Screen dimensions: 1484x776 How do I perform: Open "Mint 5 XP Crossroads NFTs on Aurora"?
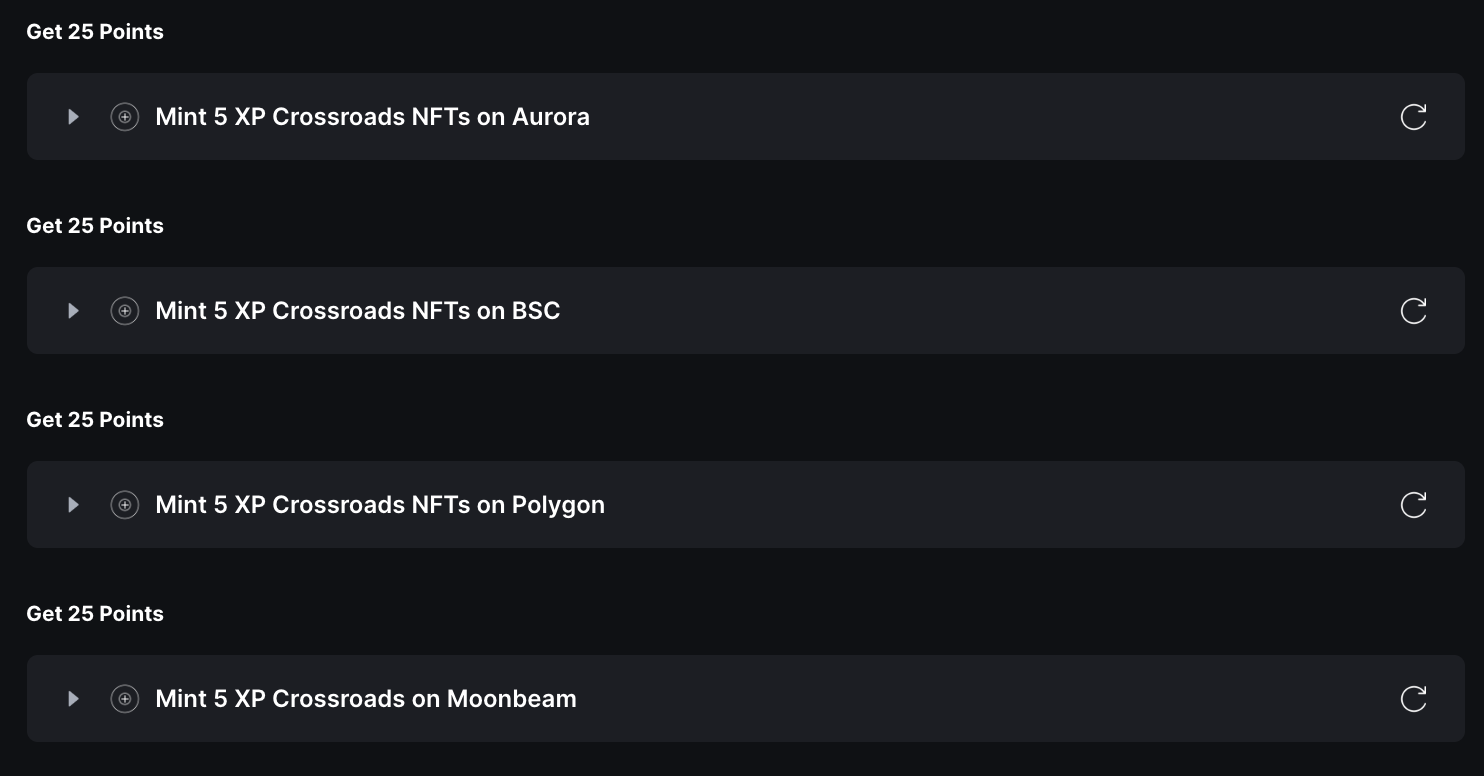tap(372, 117)
